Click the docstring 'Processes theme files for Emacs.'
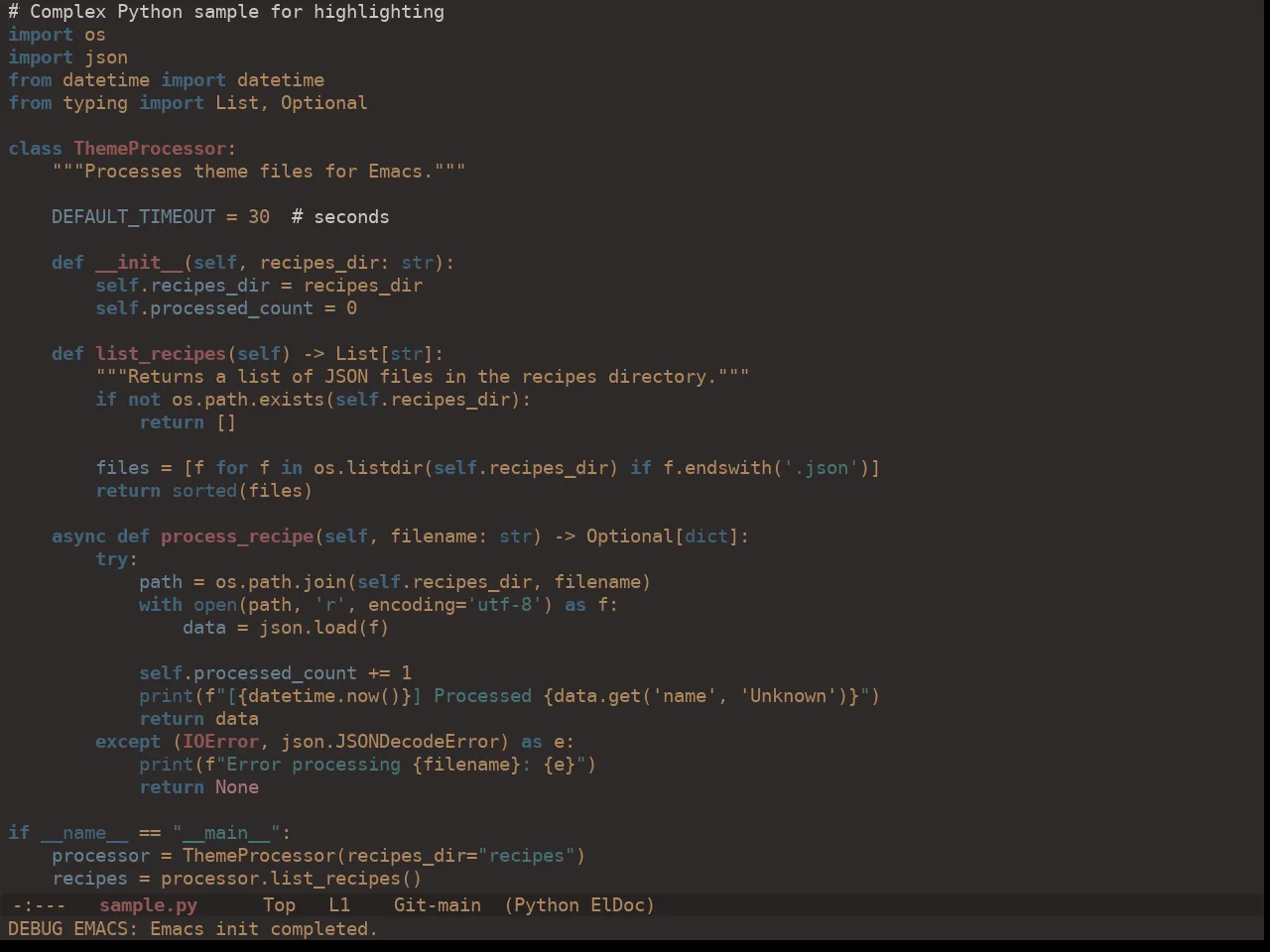1270x952 pixels. coord(259,172)
